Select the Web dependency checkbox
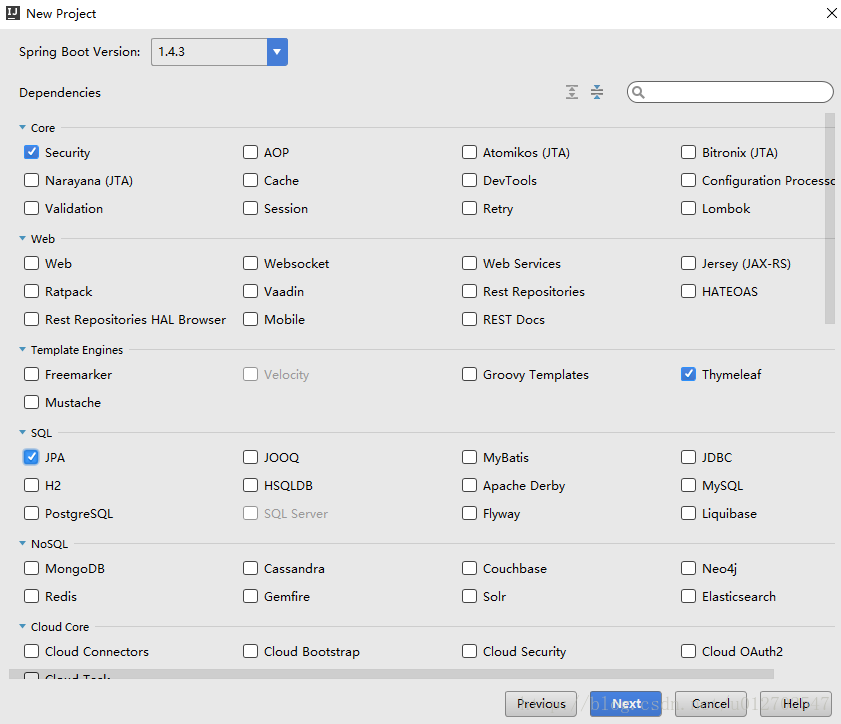Viewport: 841px width, 724px height. coord(32,263)
